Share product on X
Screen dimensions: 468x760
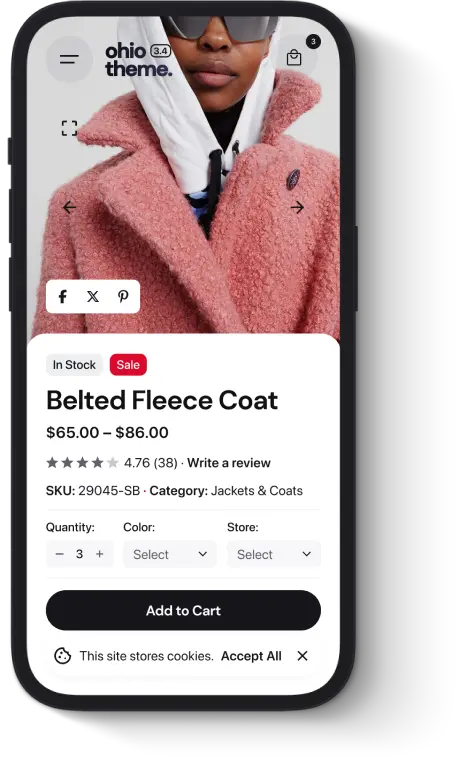tap(93, 297)
